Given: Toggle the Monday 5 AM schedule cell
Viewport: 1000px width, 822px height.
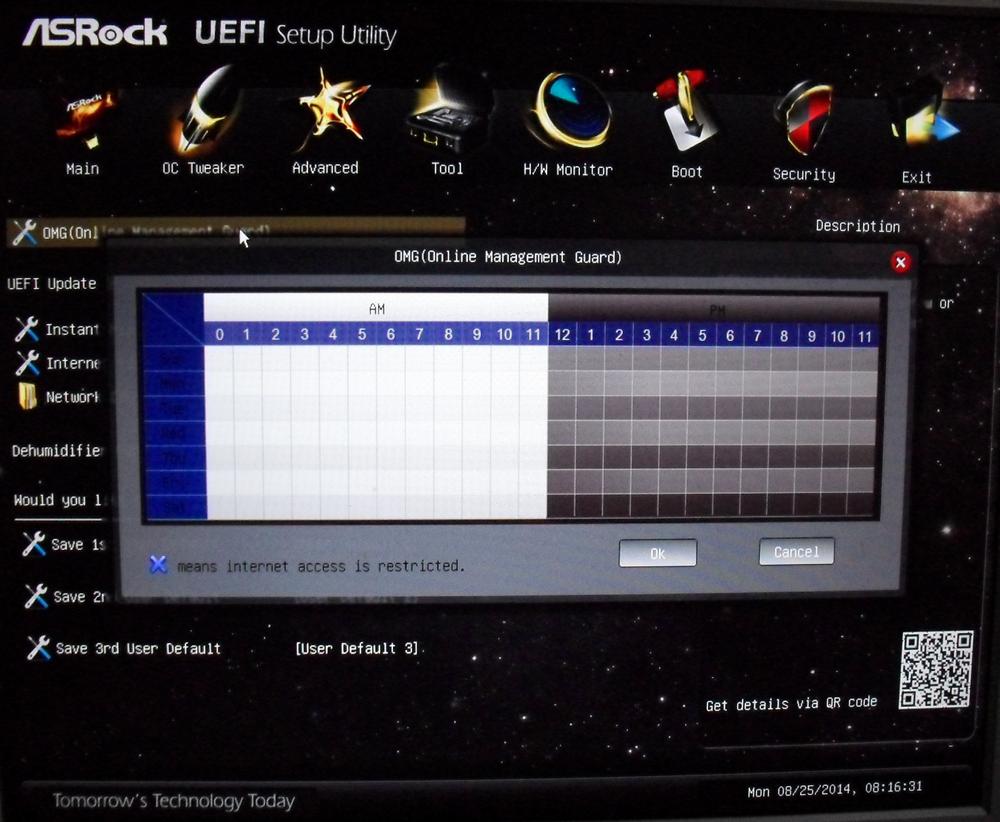Looking at the screenshot, I should (x=362, y=383).
